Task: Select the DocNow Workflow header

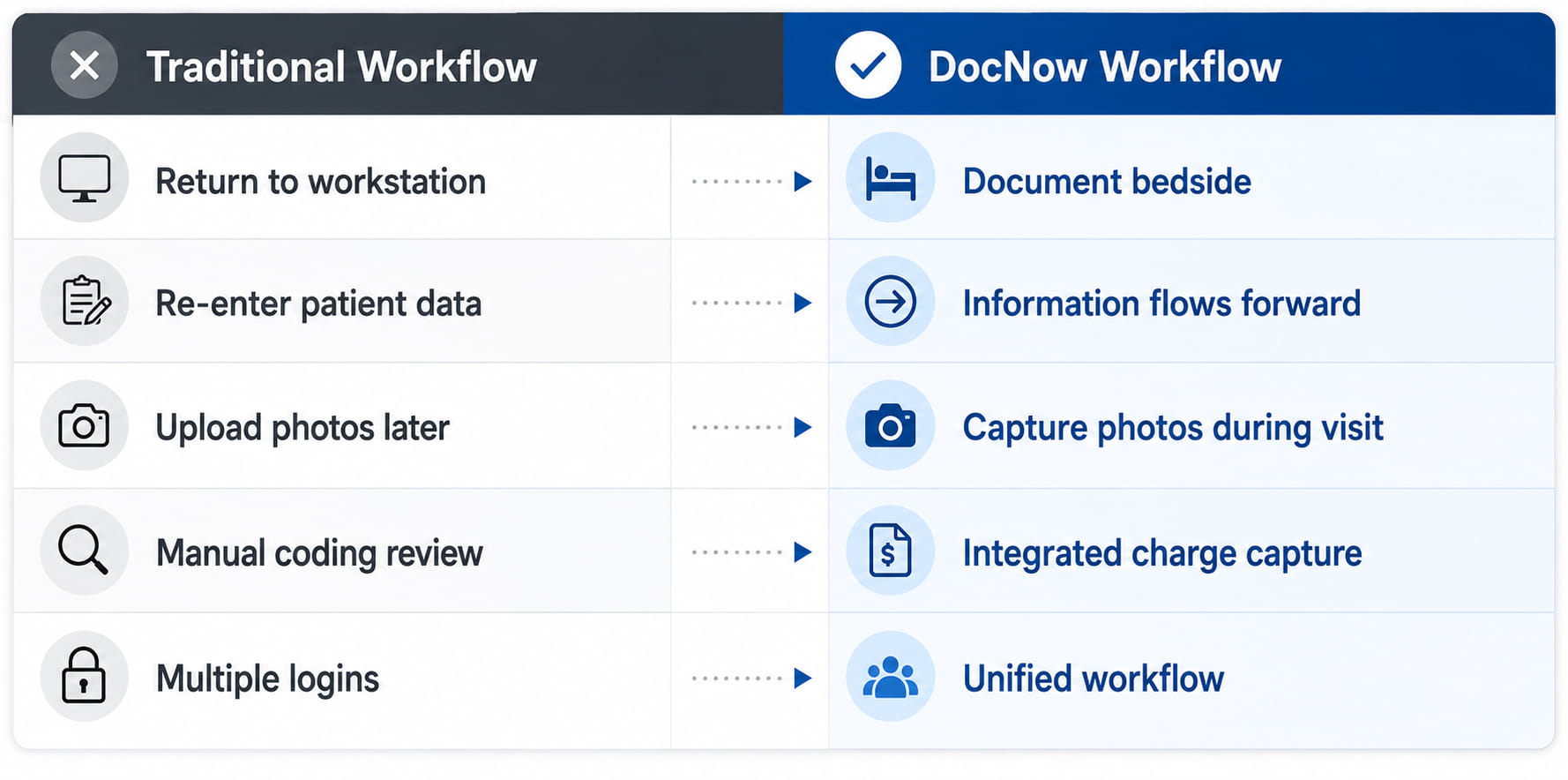Action: (x=1169, y=64)
